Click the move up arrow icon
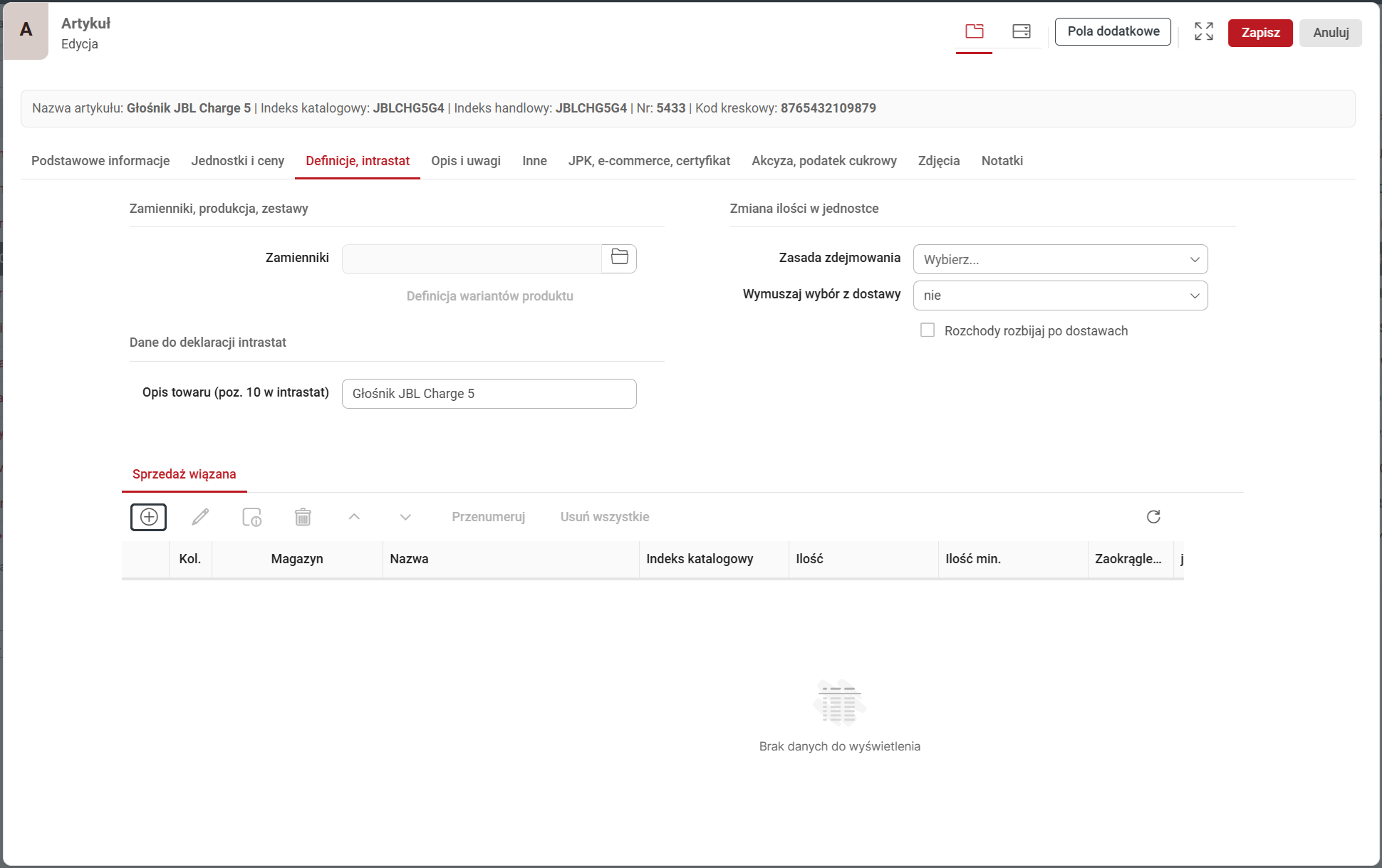Viewport: 1382px width, 868px height. tap(354, 517)
